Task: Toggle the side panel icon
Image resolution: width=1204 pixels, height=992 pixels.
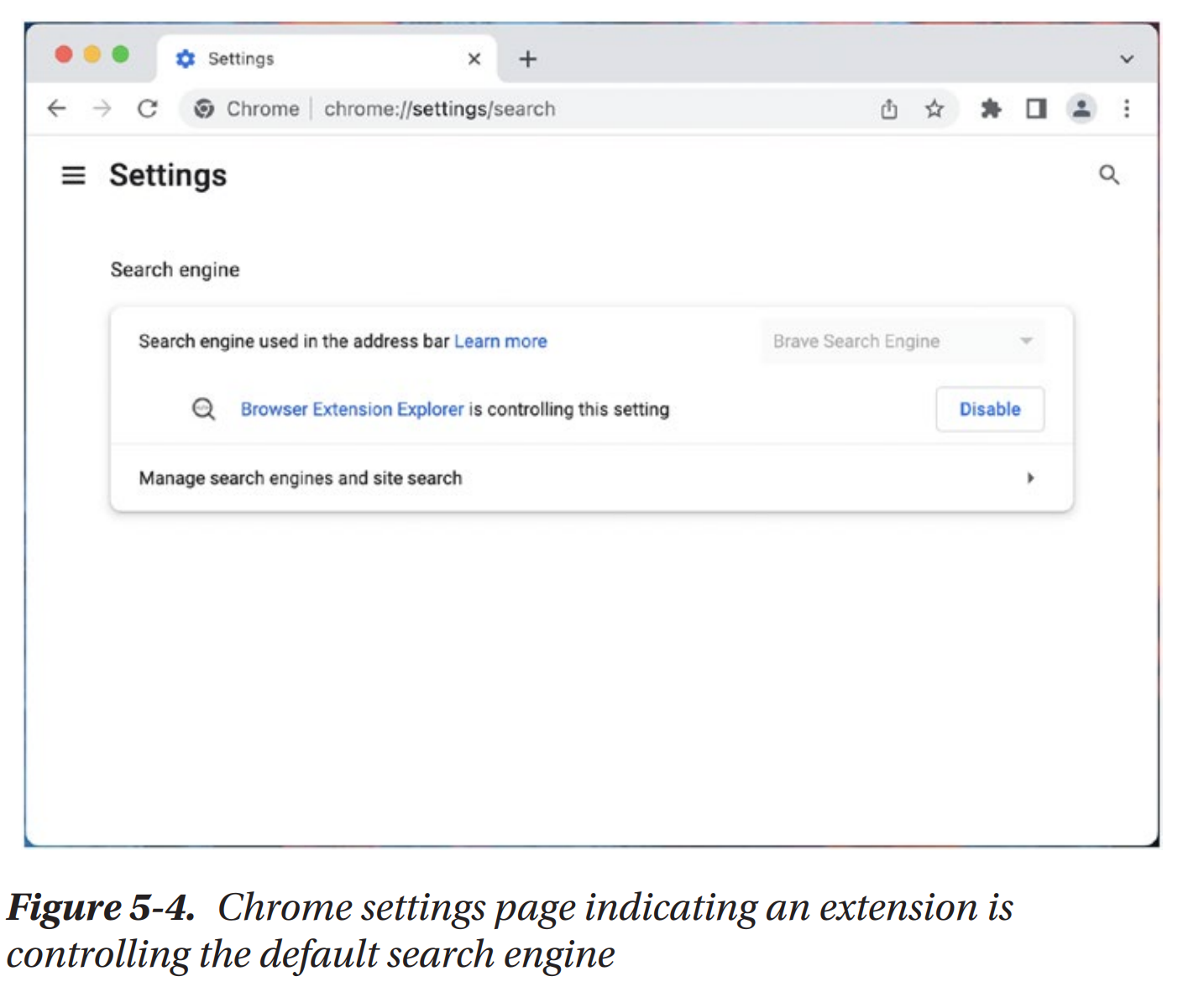Action: click(x=1036, y=108)
